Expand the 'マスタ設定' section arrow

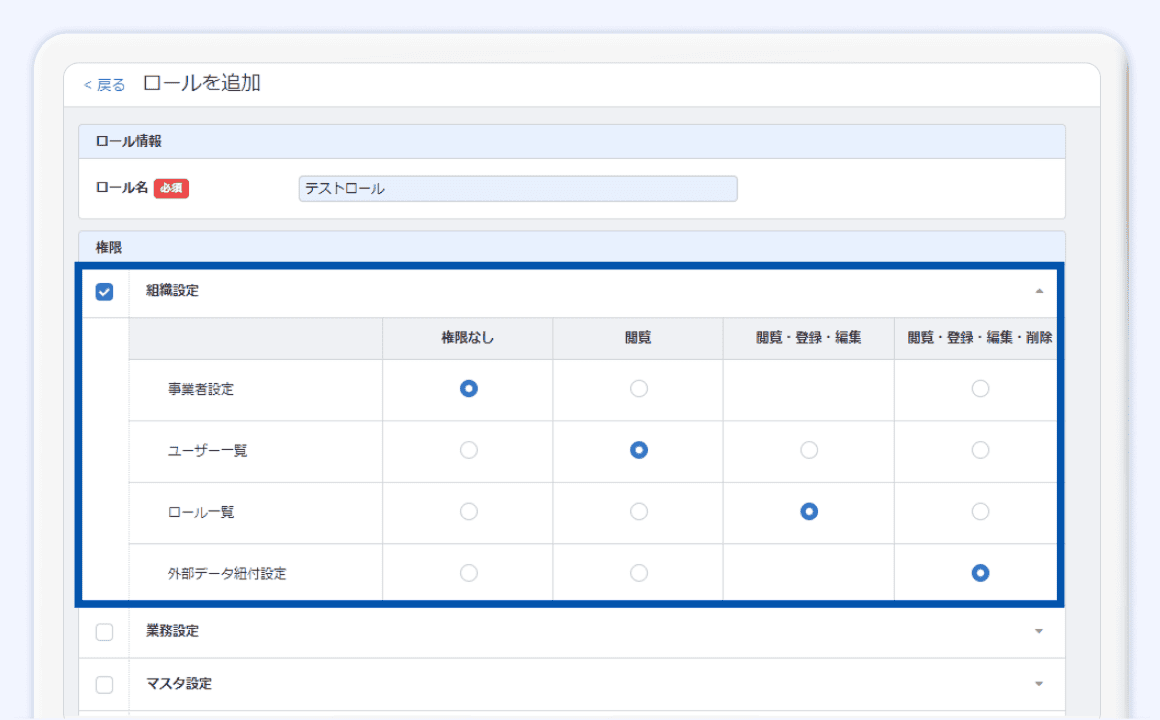point(1038,685)
